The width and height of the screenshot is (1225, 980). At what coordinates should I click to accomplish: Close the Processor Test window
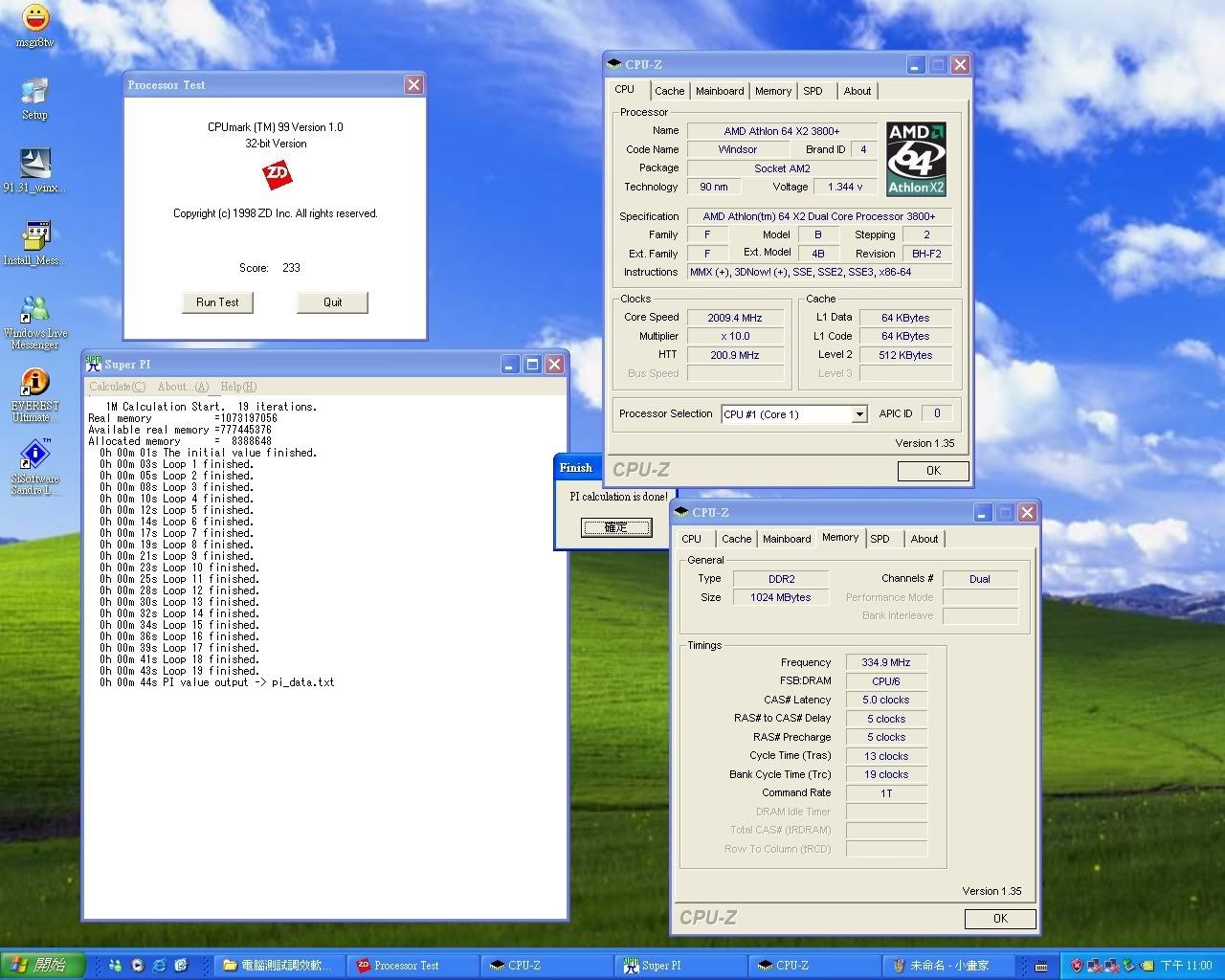(413, 85)
